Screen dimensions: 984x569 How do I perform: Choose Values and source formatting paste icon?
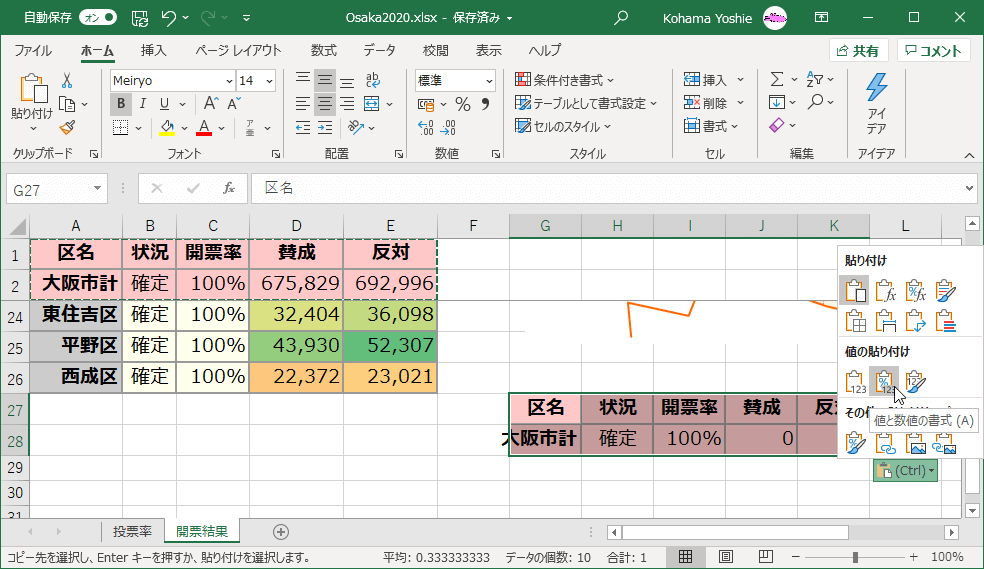(915, 381)
